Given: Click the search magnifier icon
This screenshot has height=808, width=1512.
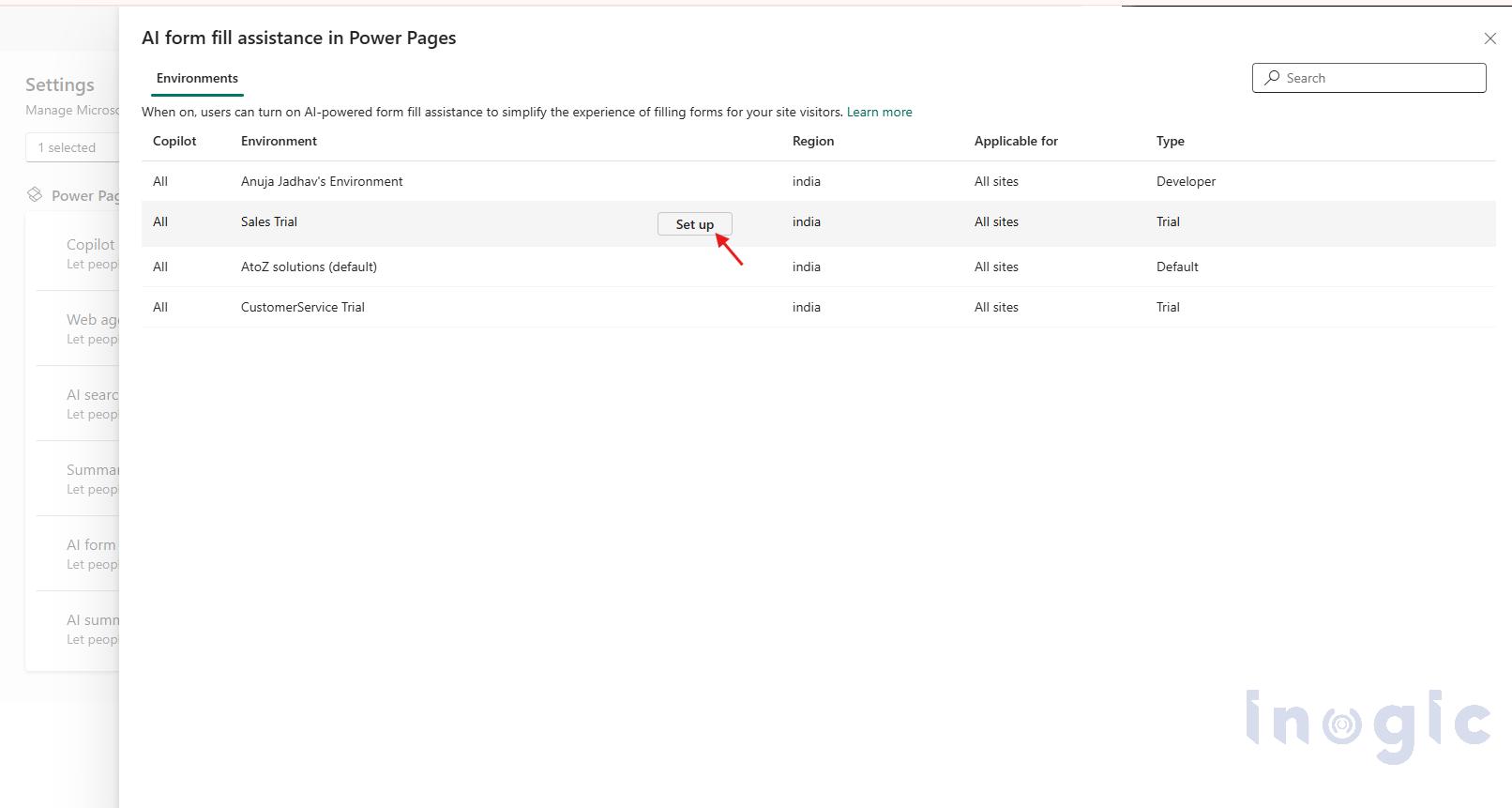Looking at the screenshot, I should 1272,78.
